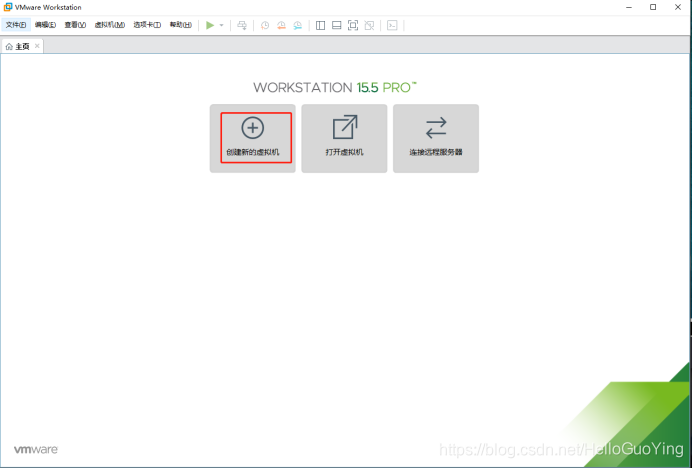The image size is (693, 468).
Task: Enter full screen mode icon
Action: click(x=353, y=25)
